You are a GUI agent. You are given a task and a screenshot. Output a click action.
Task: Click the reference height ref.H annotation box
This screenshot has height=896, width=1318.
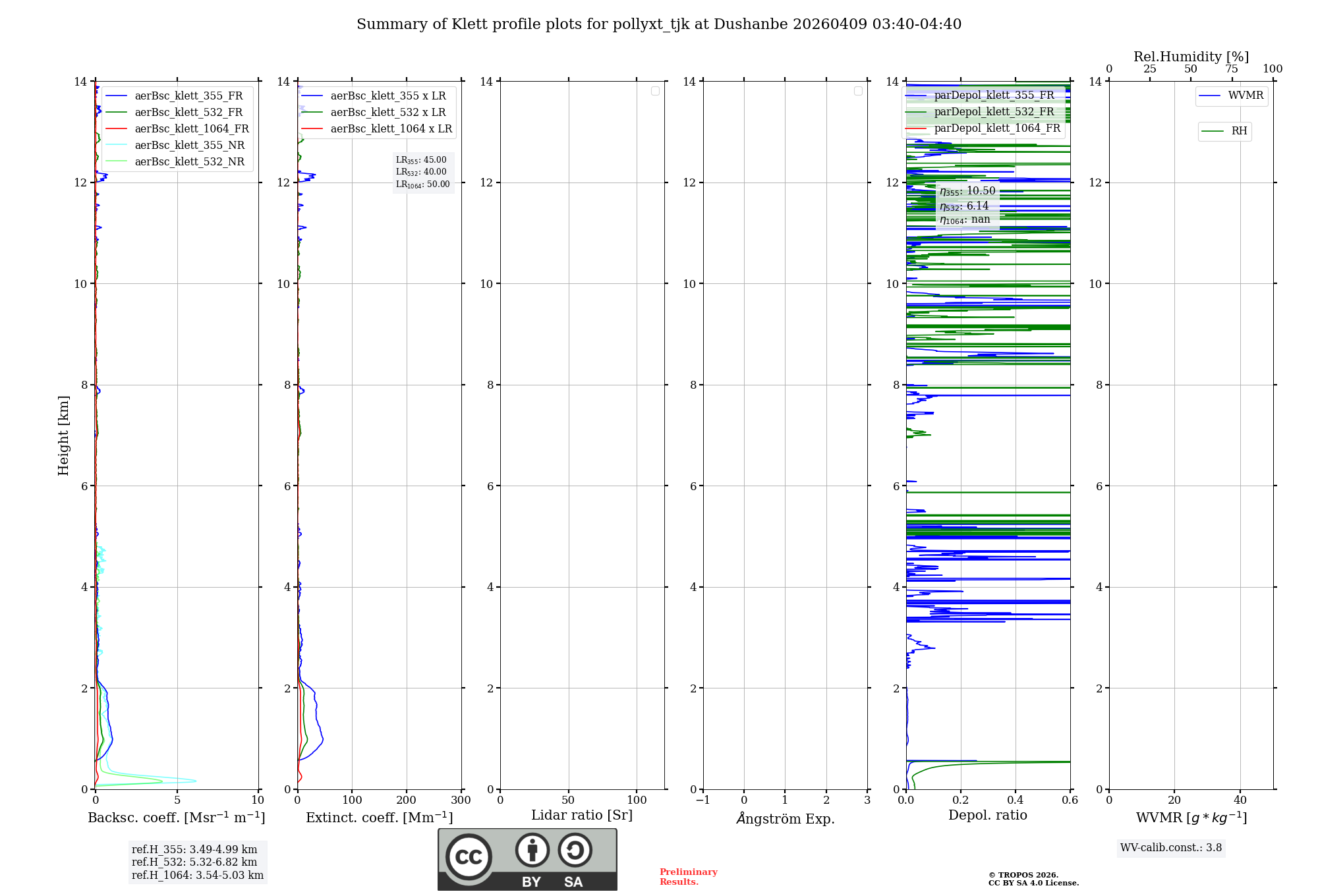(x=197, y=862)
